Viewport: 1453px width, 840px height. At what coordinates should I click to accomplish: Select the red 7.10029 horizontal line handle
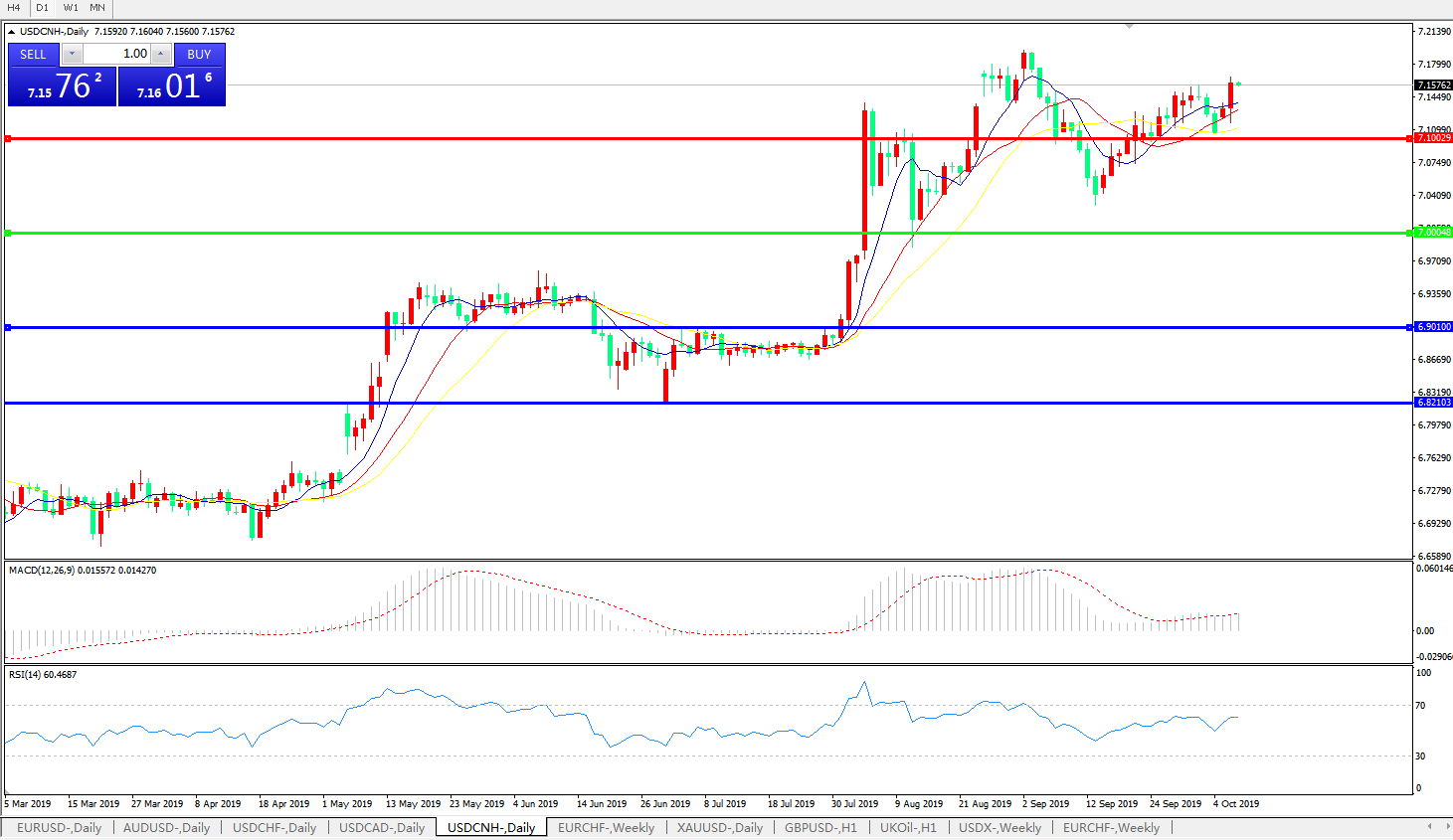tap(8, 138)
